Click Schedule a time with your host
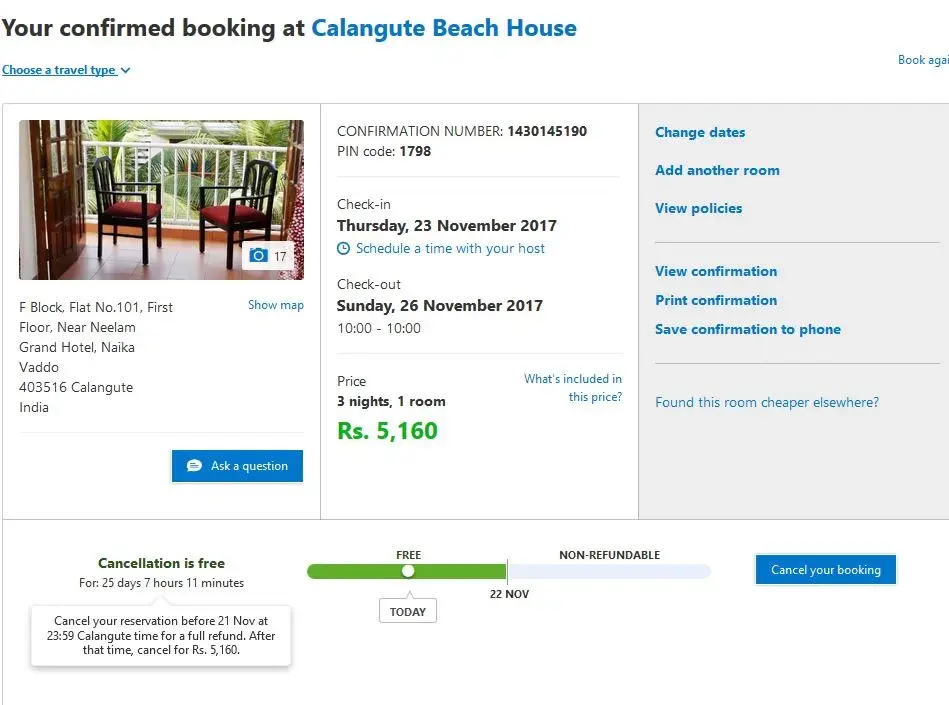This screenshot has height=705, width=949. (450, 249)
